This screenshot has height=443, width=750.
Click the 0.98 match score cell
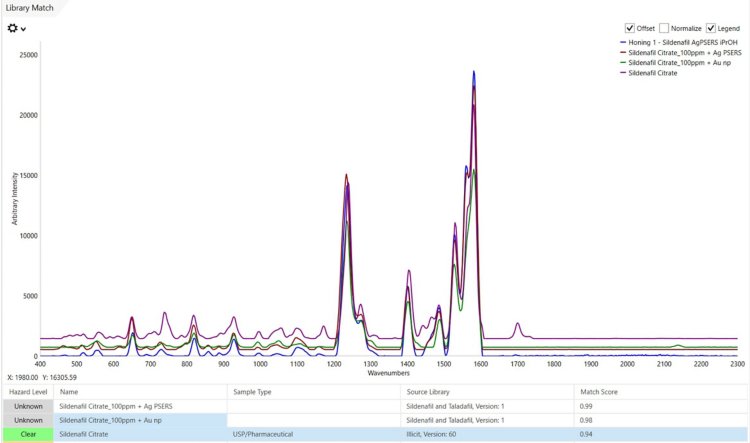[662, 420]
